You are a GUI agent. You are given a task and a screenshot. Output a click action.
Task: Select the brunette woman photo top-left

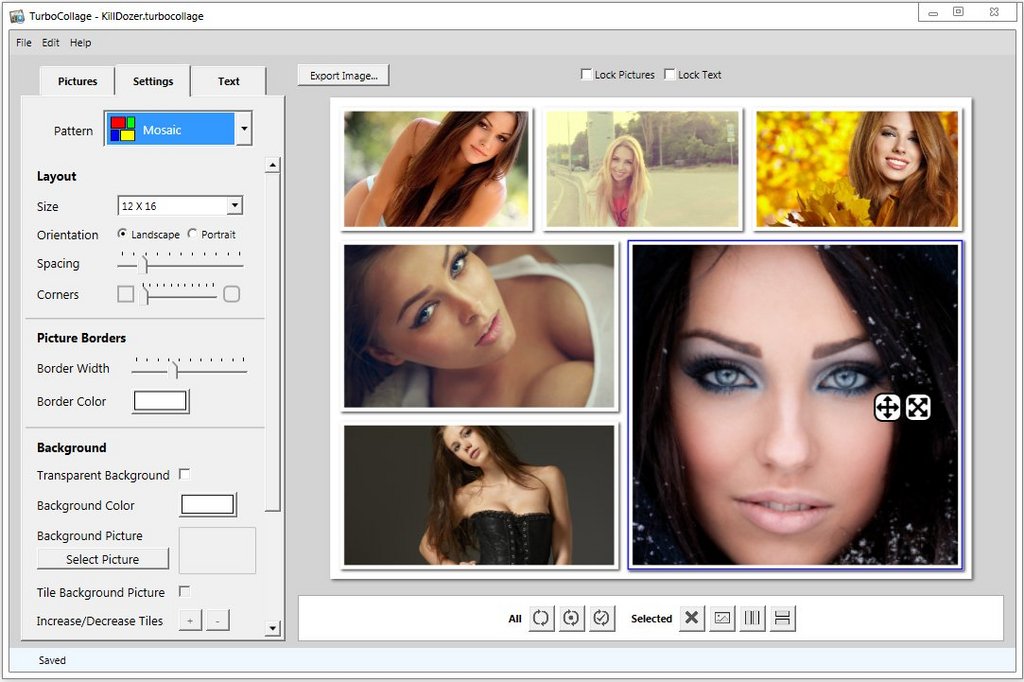coord(436,169)
